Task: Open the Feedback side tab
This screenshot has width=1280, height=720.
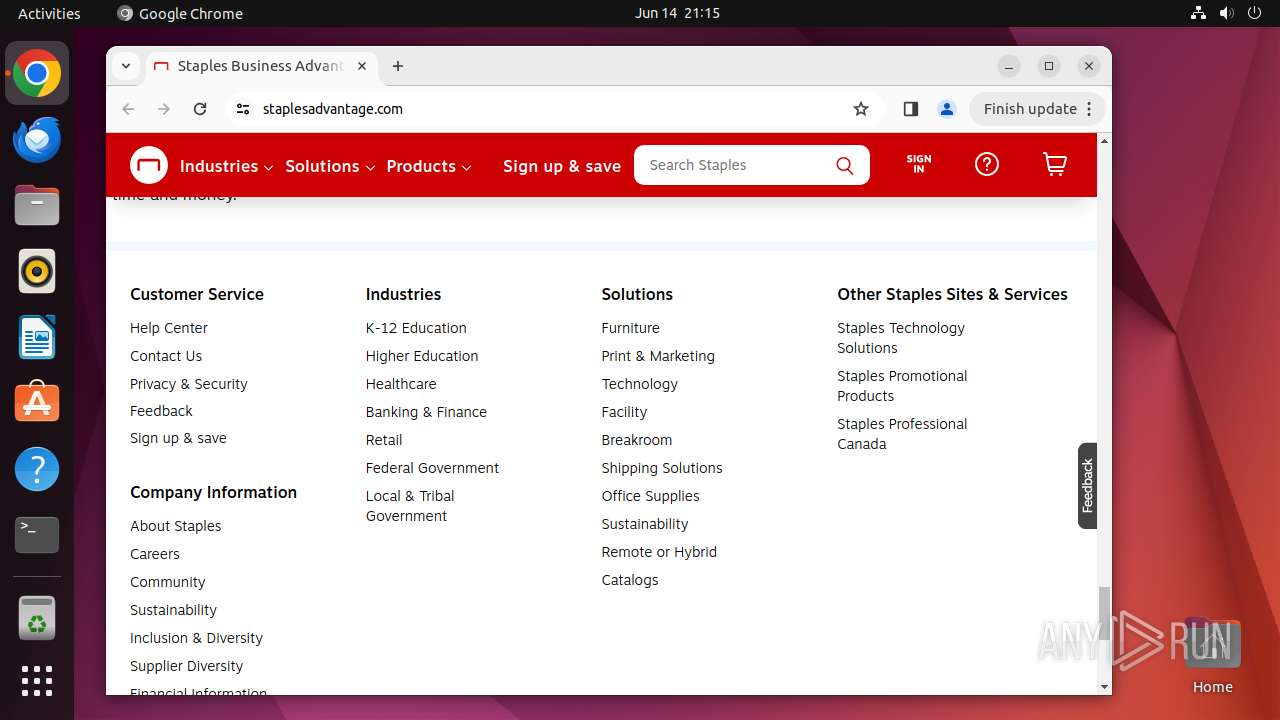Action: point(1088,486)
